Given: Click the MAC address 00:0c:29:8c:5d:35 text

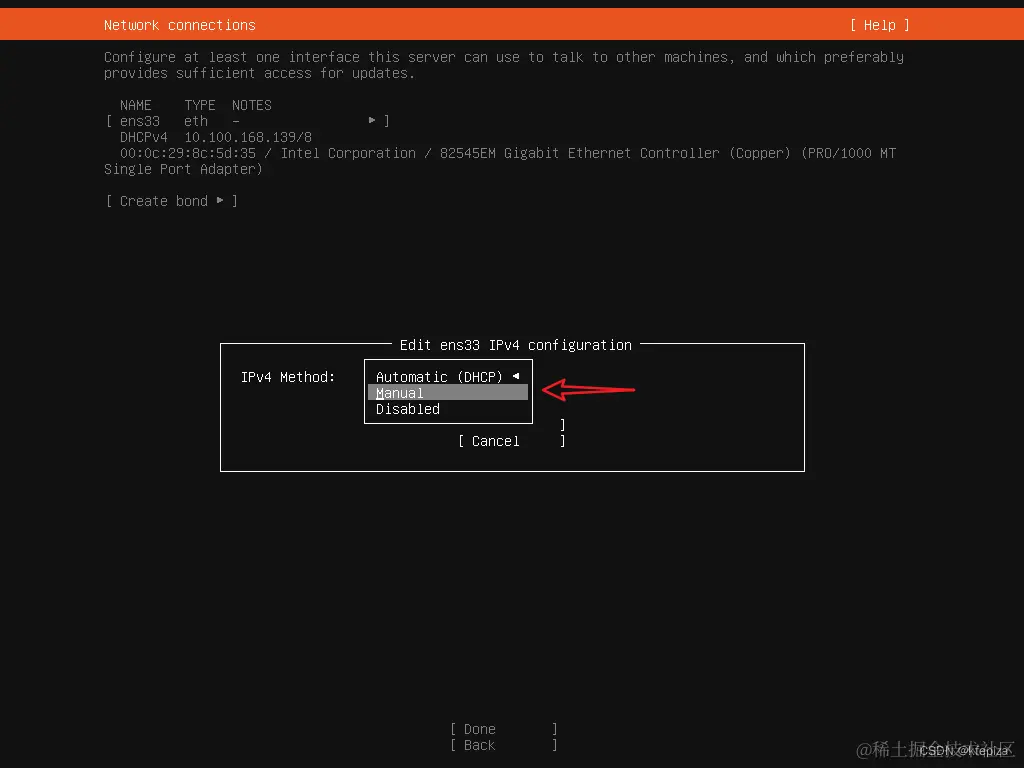Looking at the screenshot, I should tap(187, 153).
